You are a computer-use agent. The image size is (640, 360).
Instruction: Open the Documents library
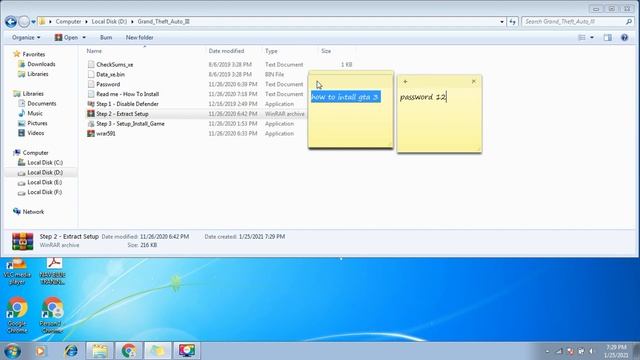(42, 103)
